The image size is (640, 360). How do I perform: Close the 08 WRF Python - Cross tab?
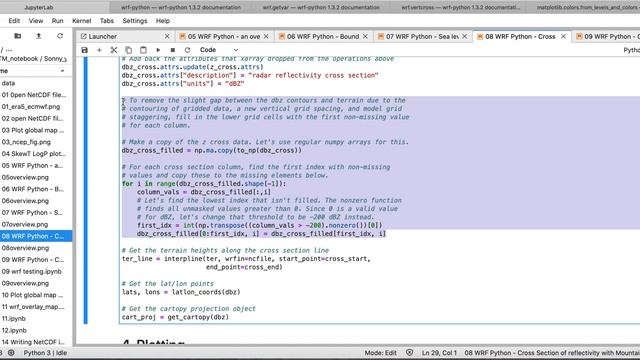coord(564,36)
